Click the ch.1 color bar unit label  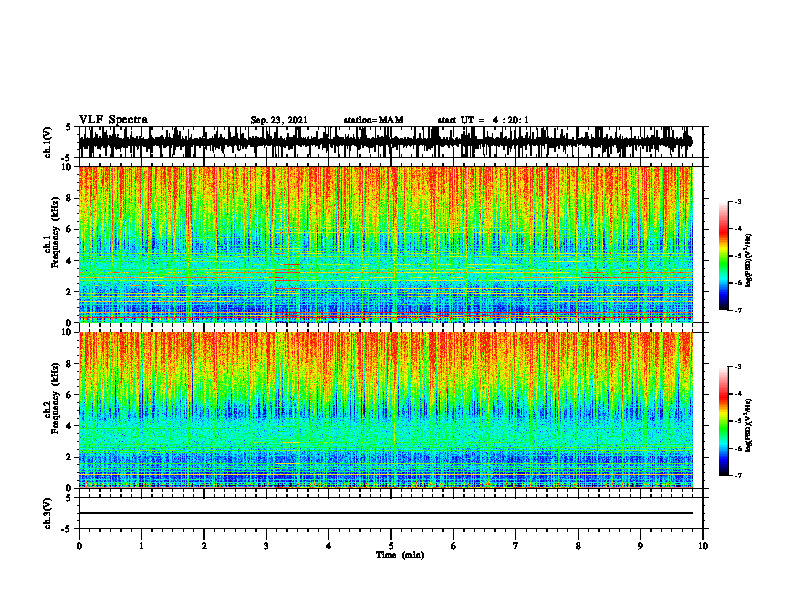(x=749, y=260)
